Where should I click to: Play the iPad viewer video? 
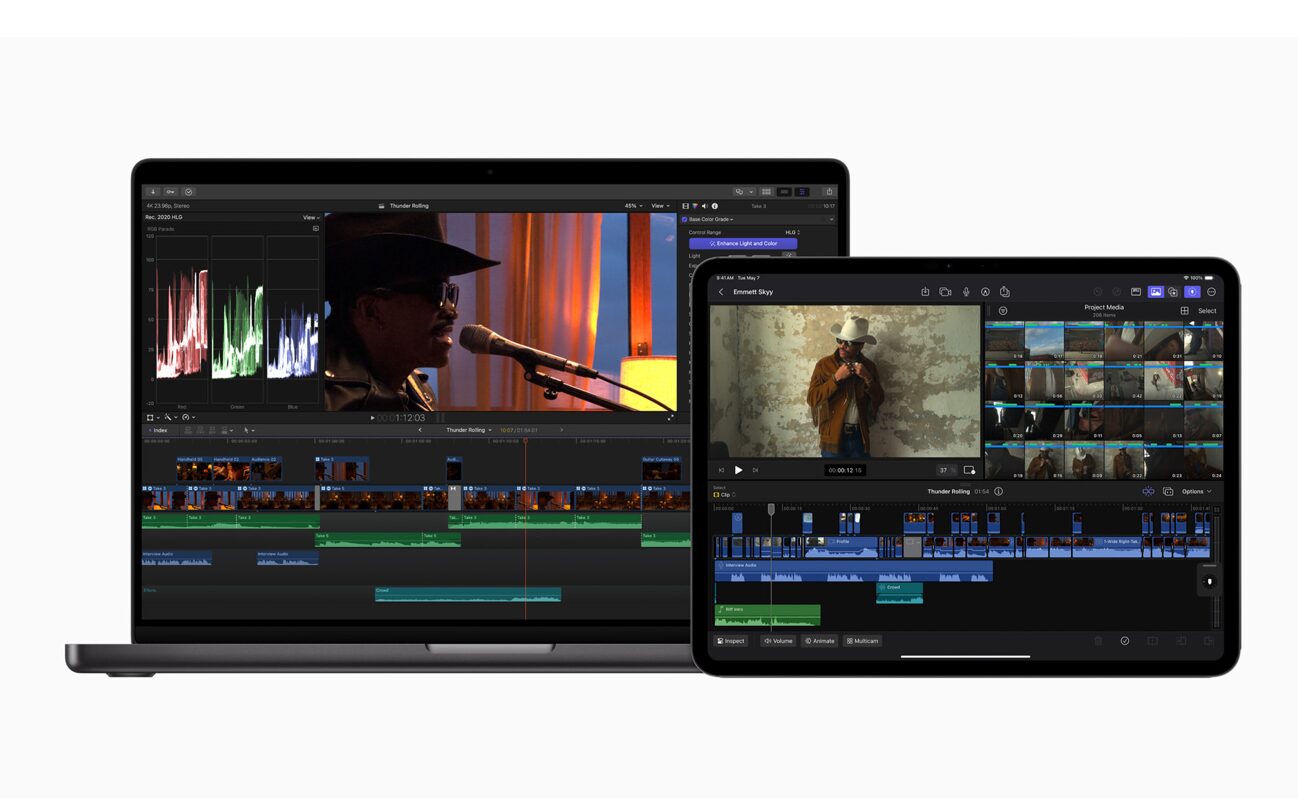coord(739,470)
